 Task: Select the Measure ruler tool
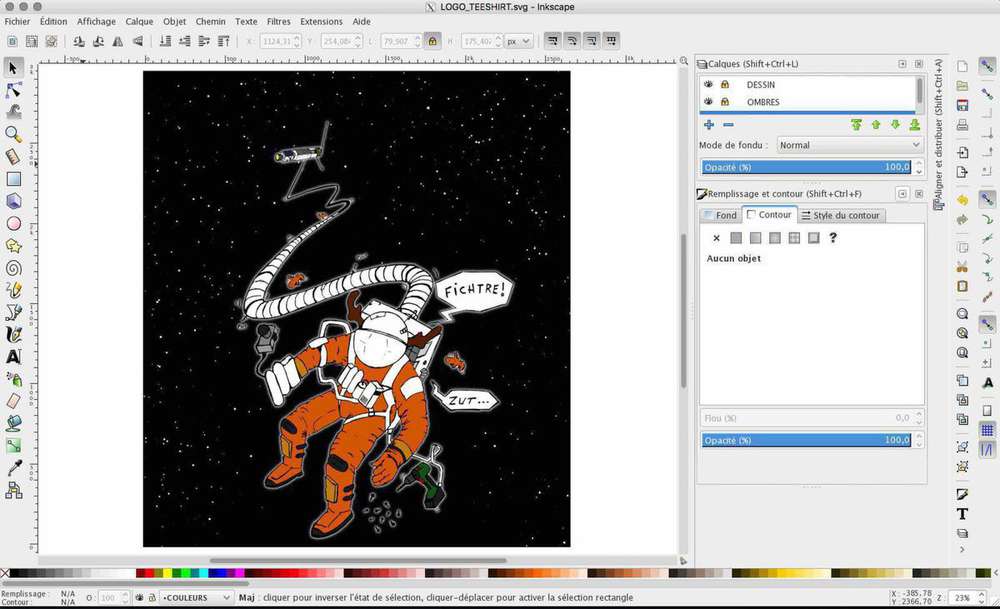pos(13,157)
